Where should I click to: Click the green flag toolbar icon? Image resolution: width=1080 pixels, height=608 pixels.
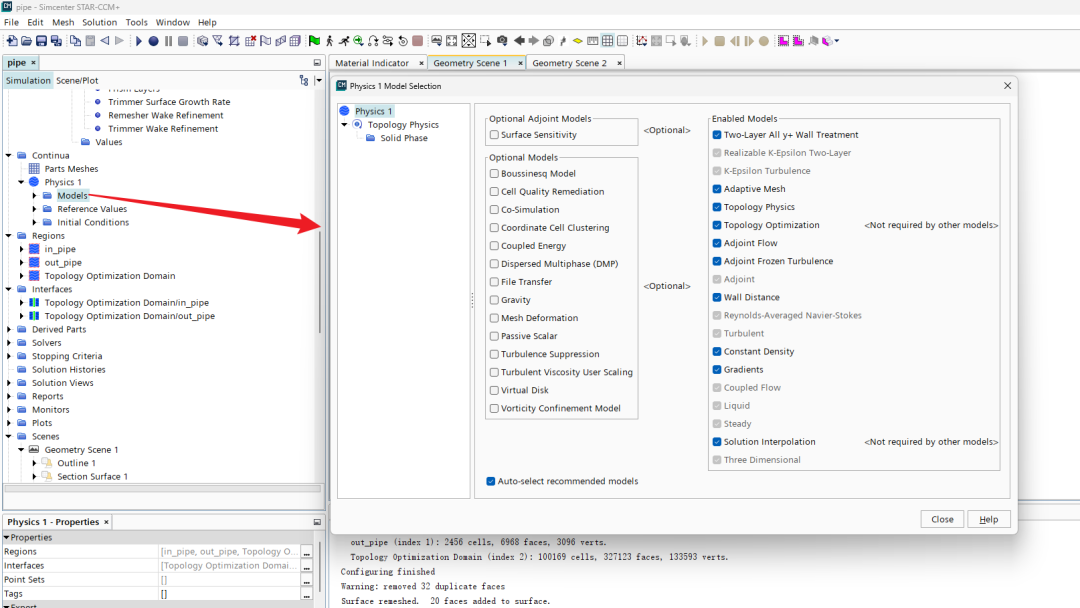click(x=314, y=41)
